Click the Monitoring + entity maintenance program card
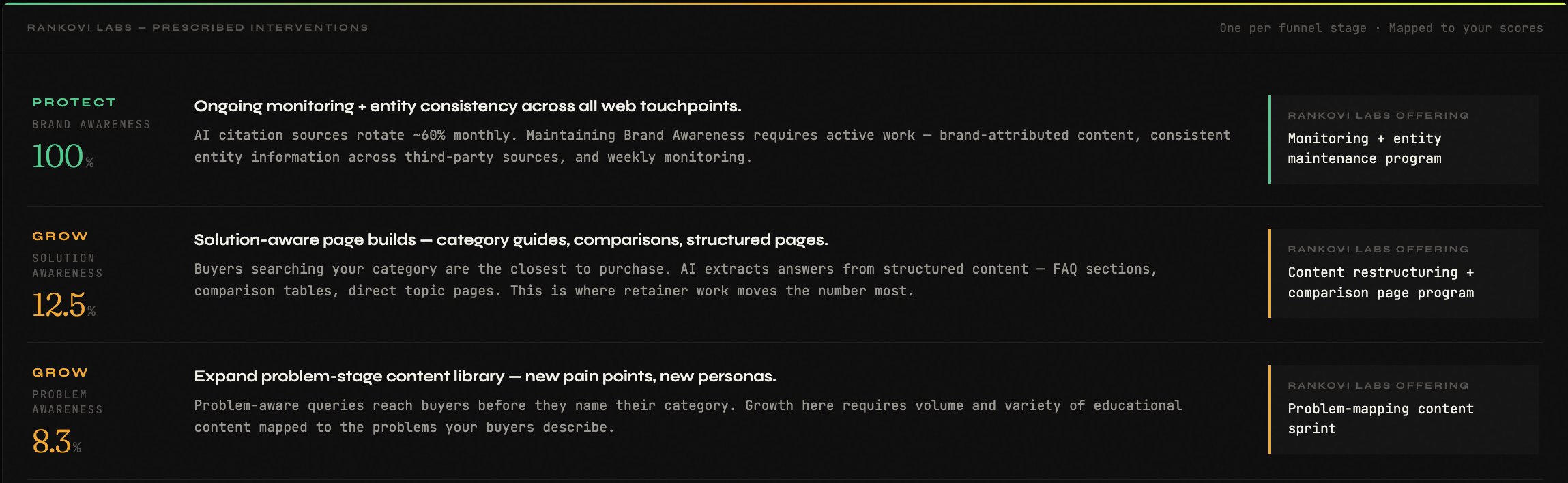Image resolution: width=1568 pixels, height=483 pixels. pos(1404,139)
